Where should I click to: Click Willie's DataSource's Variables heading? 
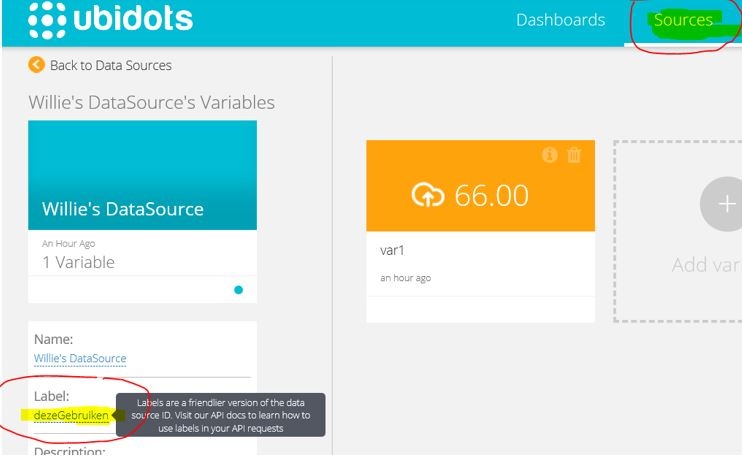tap(151, 103)
